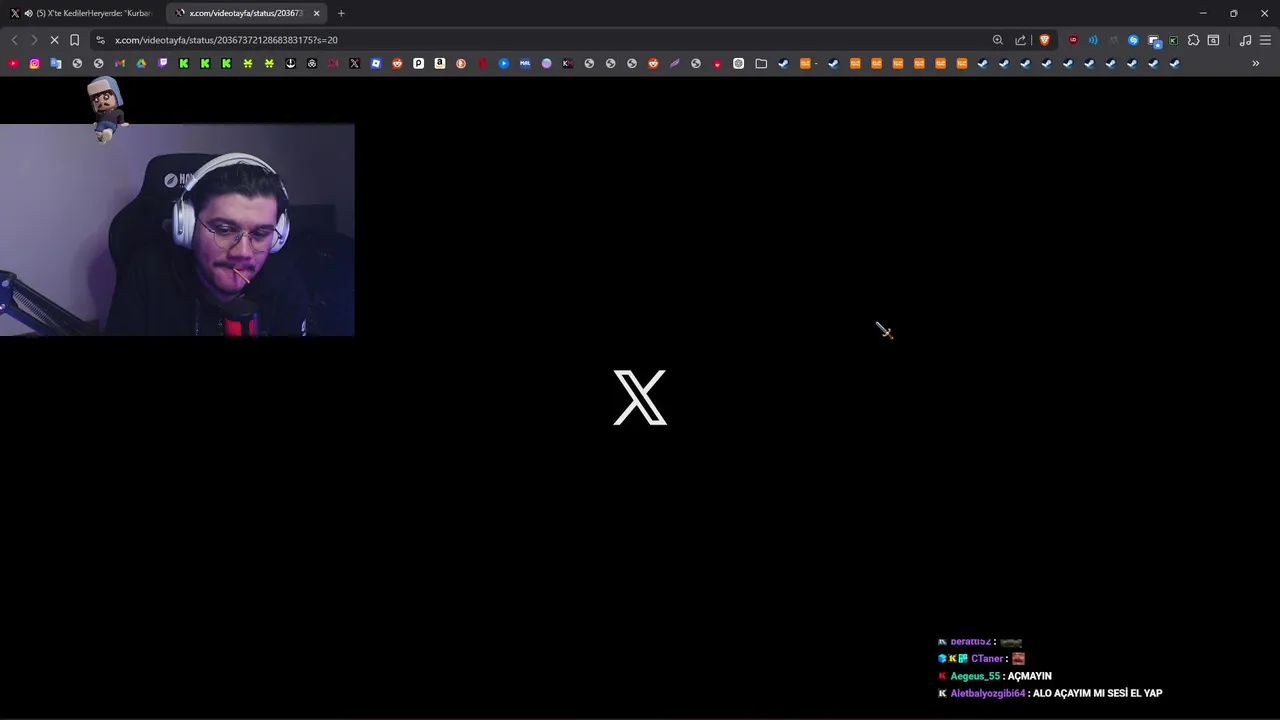The width and height of the screenshot is (1280, 720).
Task: Open the uBlock Origin extension
Action: [x=1073, y=40]
